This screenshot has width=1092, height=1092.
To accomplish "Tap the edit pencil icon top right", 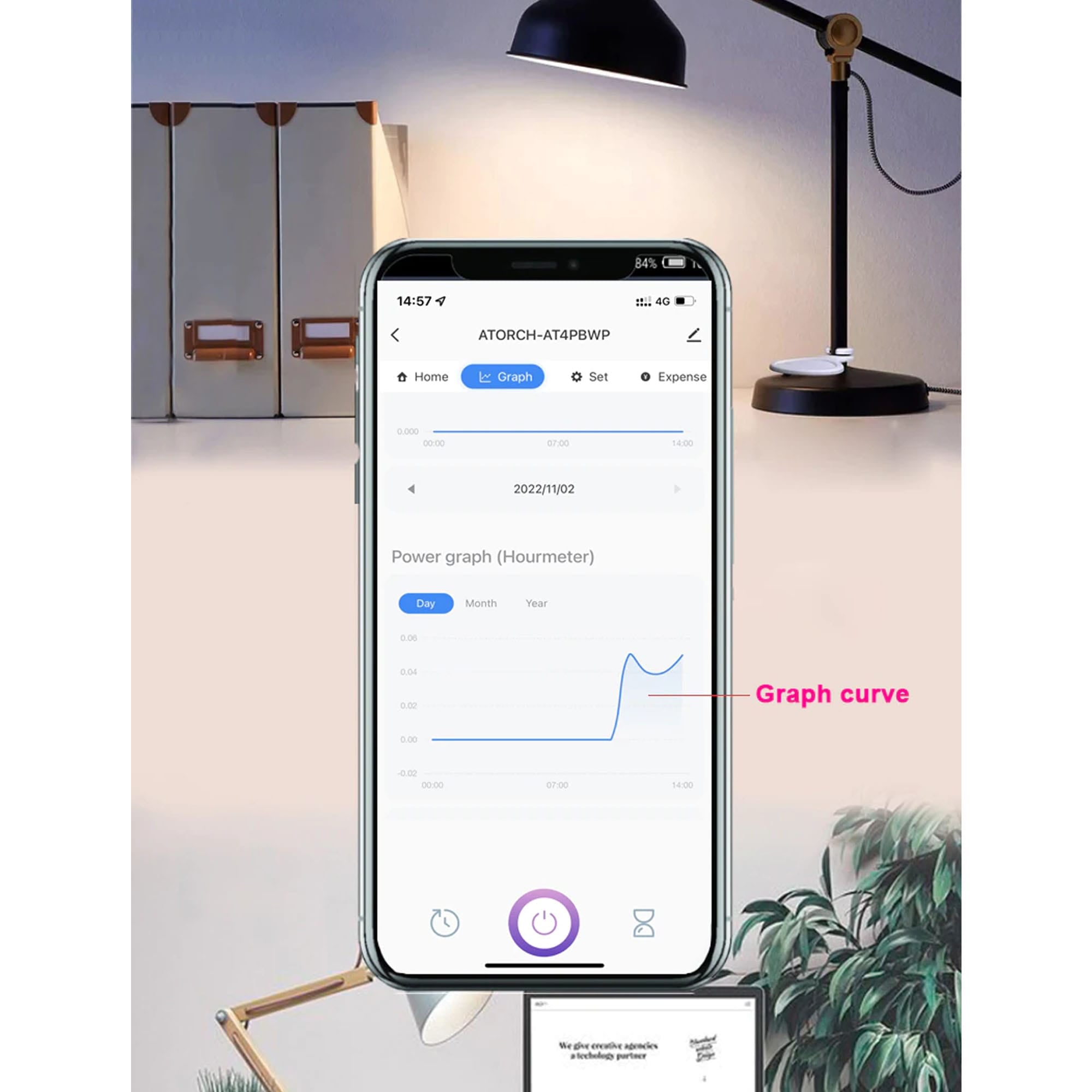I will pos(698,334).
